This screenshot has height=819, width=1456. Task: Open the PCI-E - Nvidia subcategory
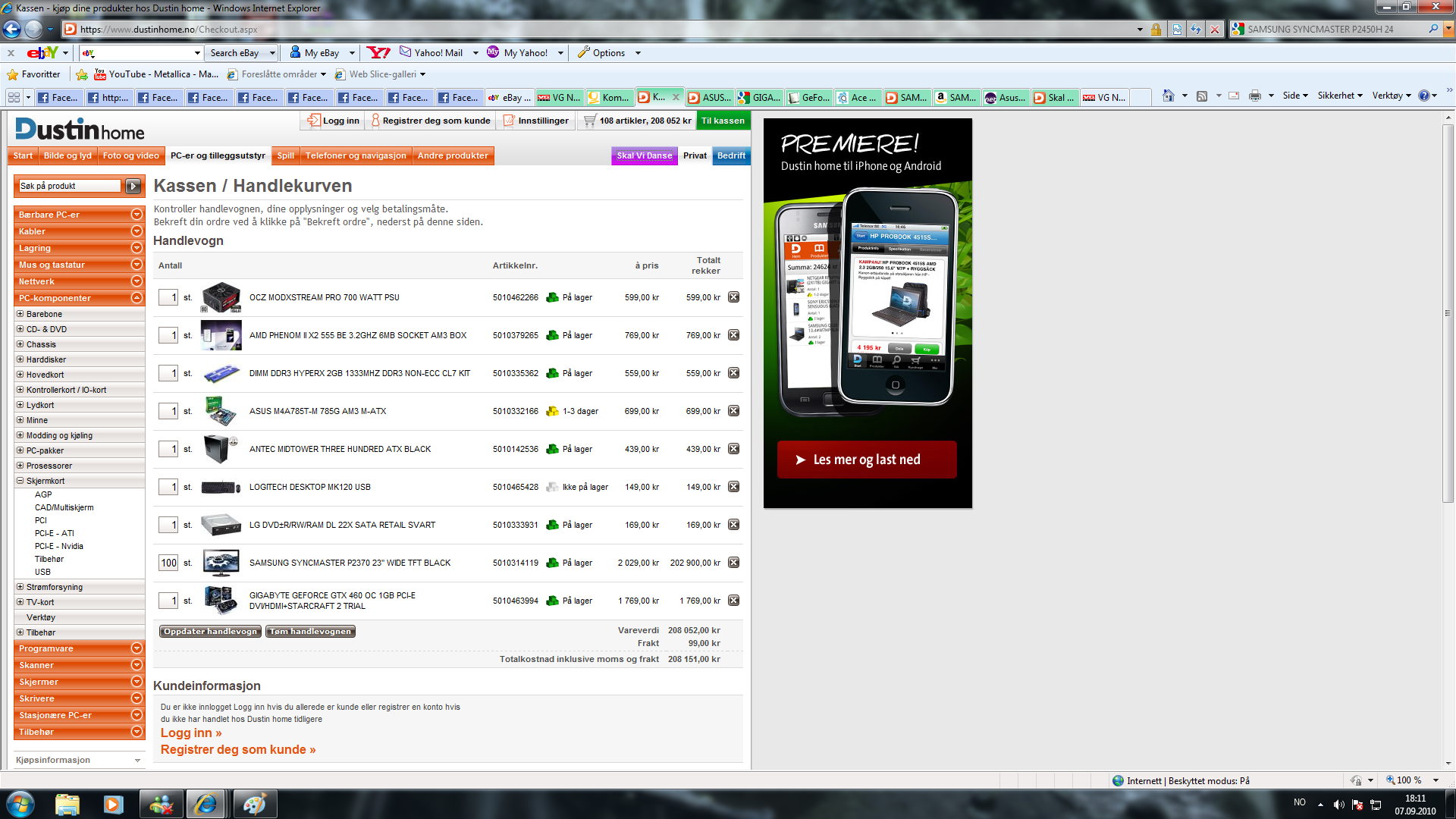pyautogui.click(x=58, y=546)
